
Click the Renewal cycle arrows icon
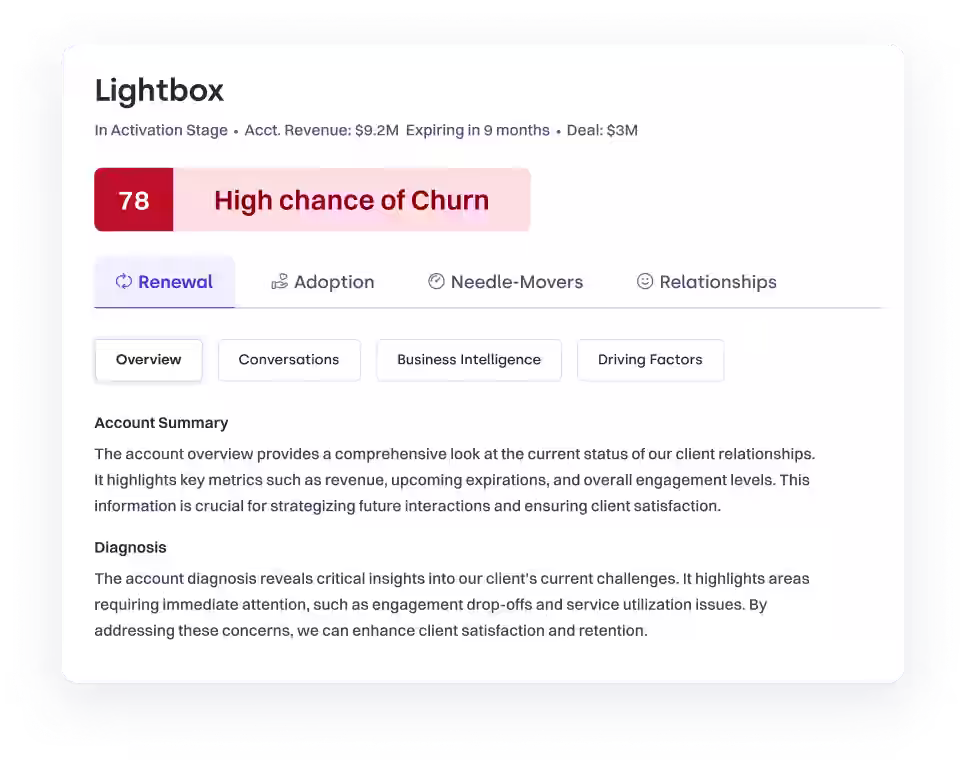click(124, 282)
